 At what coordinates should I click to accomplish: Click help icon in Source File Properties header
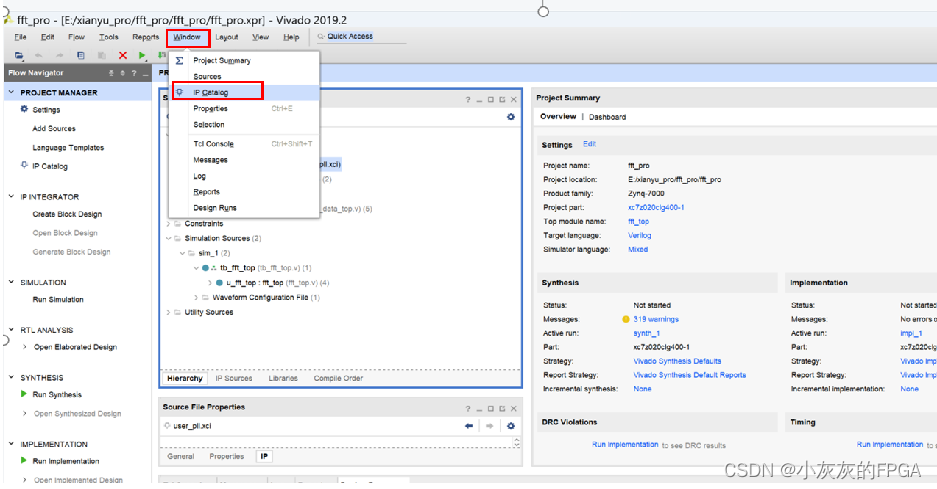tap(468, 409)
